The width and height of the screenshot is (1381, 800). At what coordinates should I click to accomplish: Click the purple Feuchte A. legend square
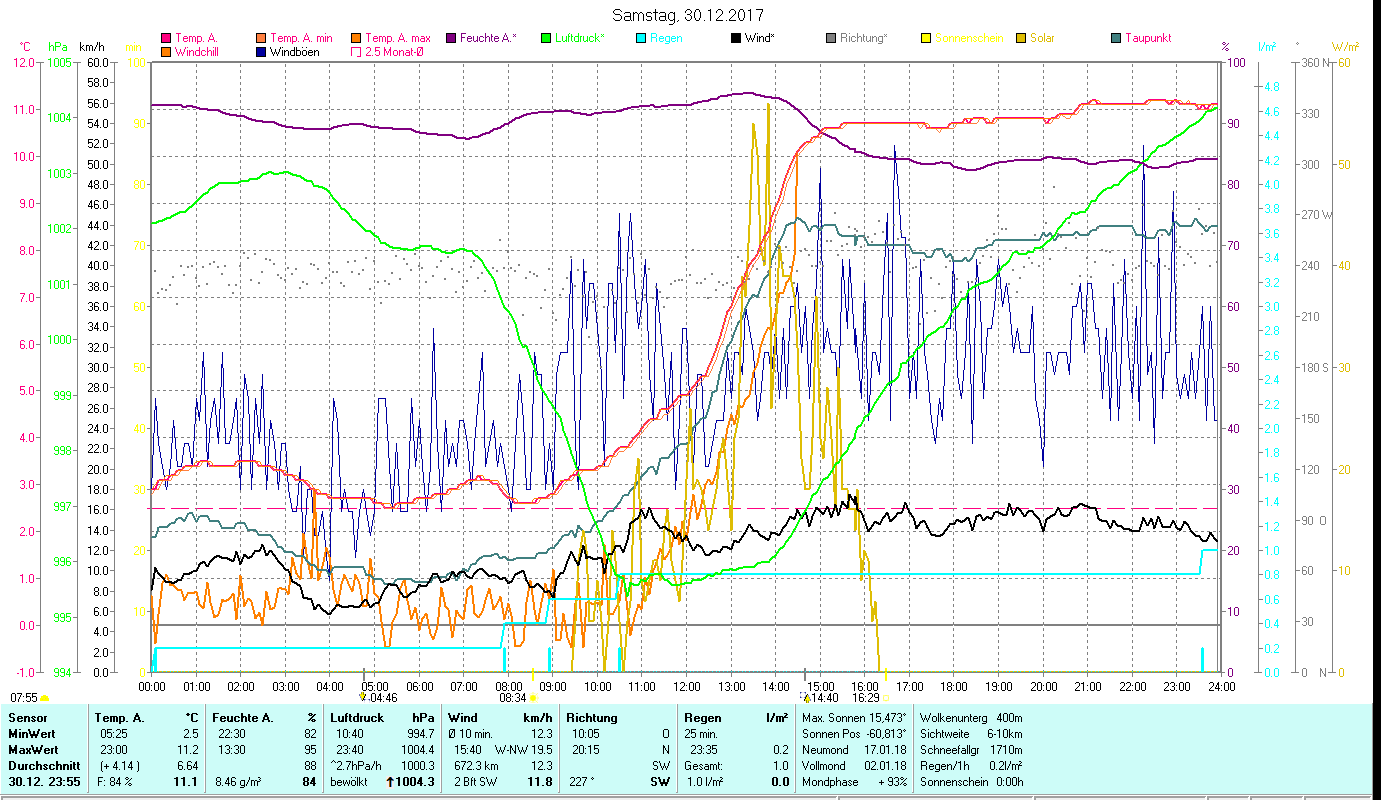point(451,38)
